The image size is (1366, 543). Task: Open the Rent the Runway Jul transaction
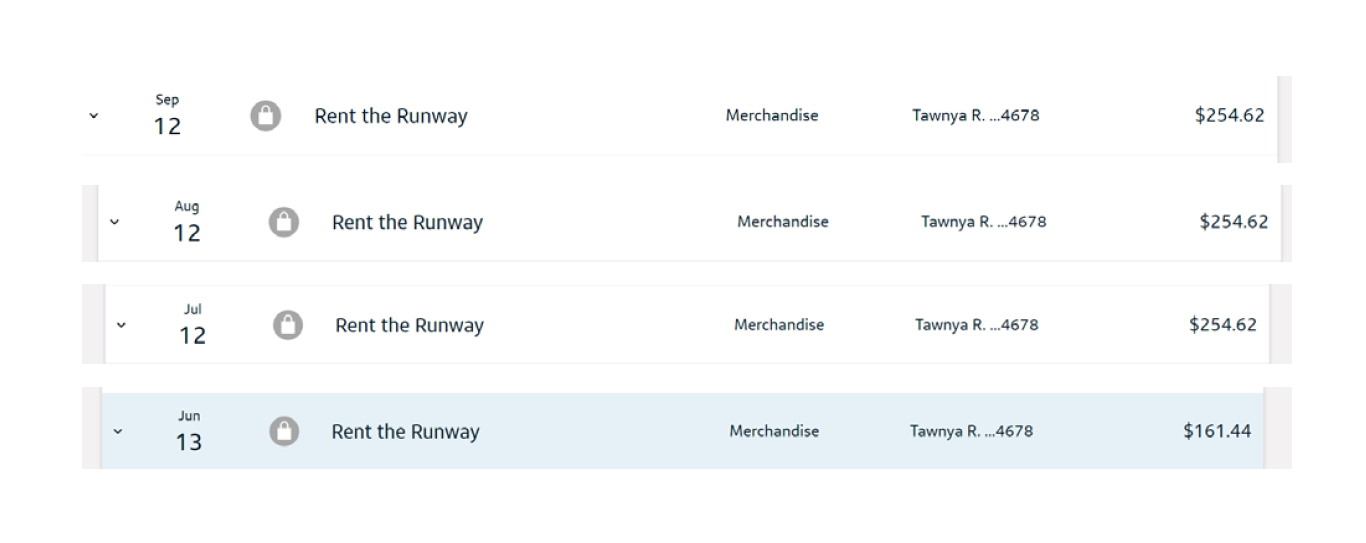(x=409, y=325)
